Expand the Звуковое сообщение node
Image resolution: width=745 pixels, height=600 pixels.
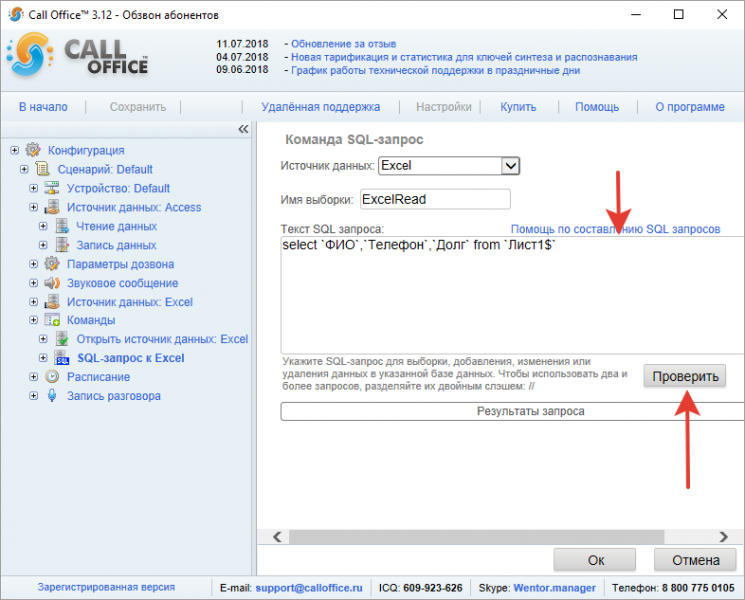pyautogui.click(x=34, y=283)
